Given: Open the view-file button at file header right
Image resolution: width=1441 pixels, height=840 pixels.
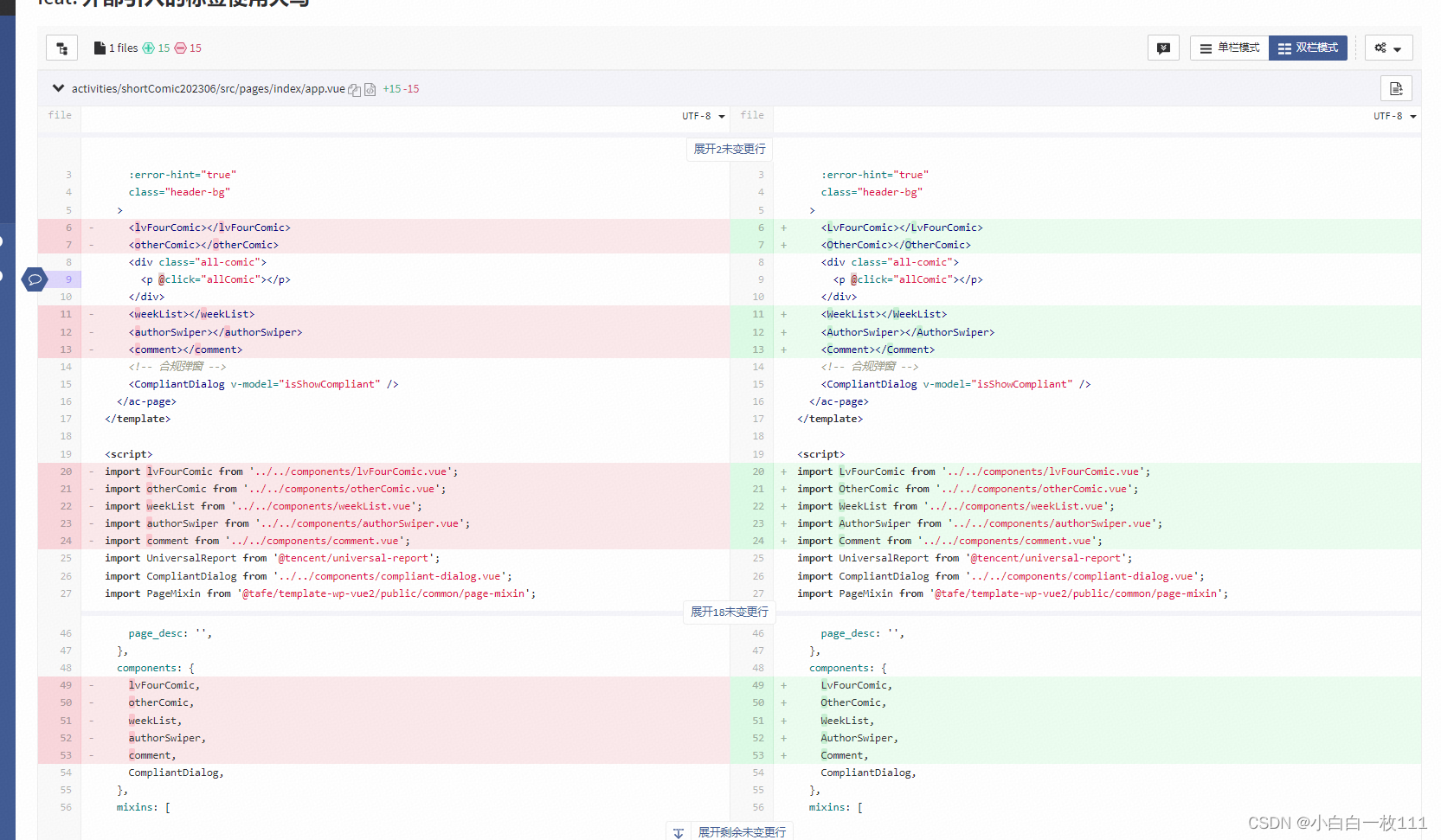Looking at the screenshot, I should [1396, 88].
